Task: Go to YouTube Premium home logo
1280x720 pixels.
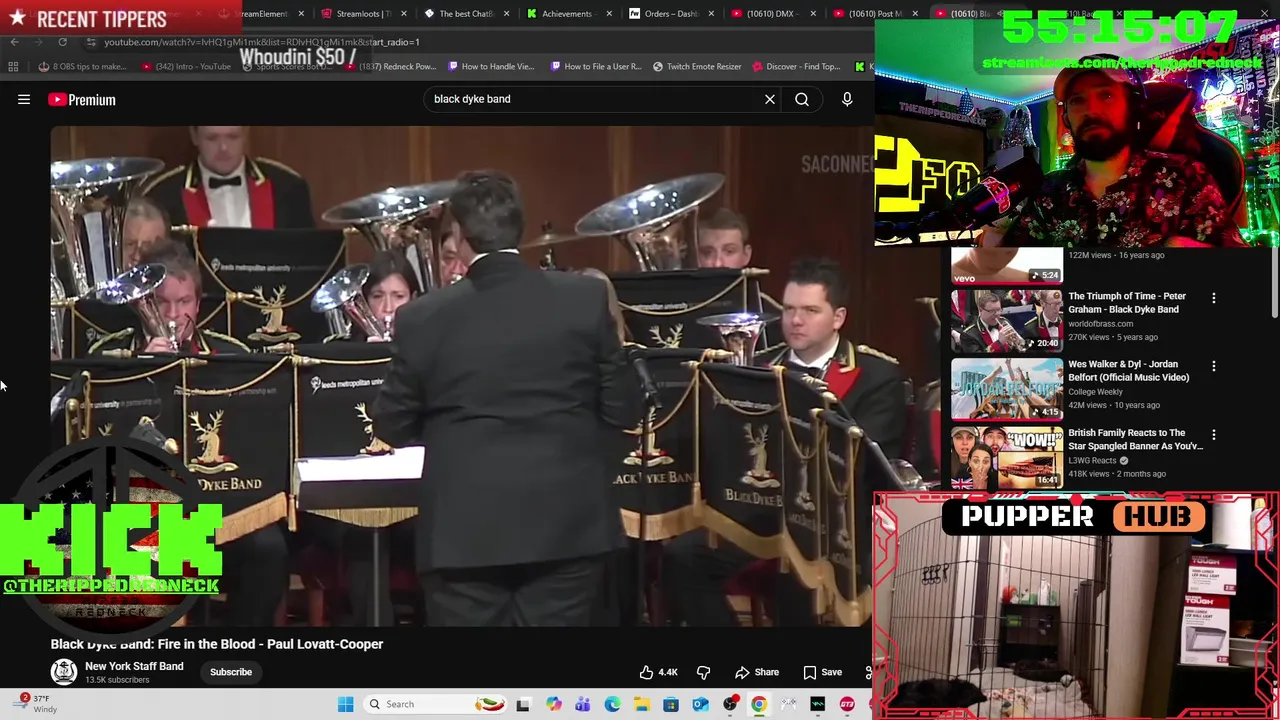Action: (x=82, y=100)
